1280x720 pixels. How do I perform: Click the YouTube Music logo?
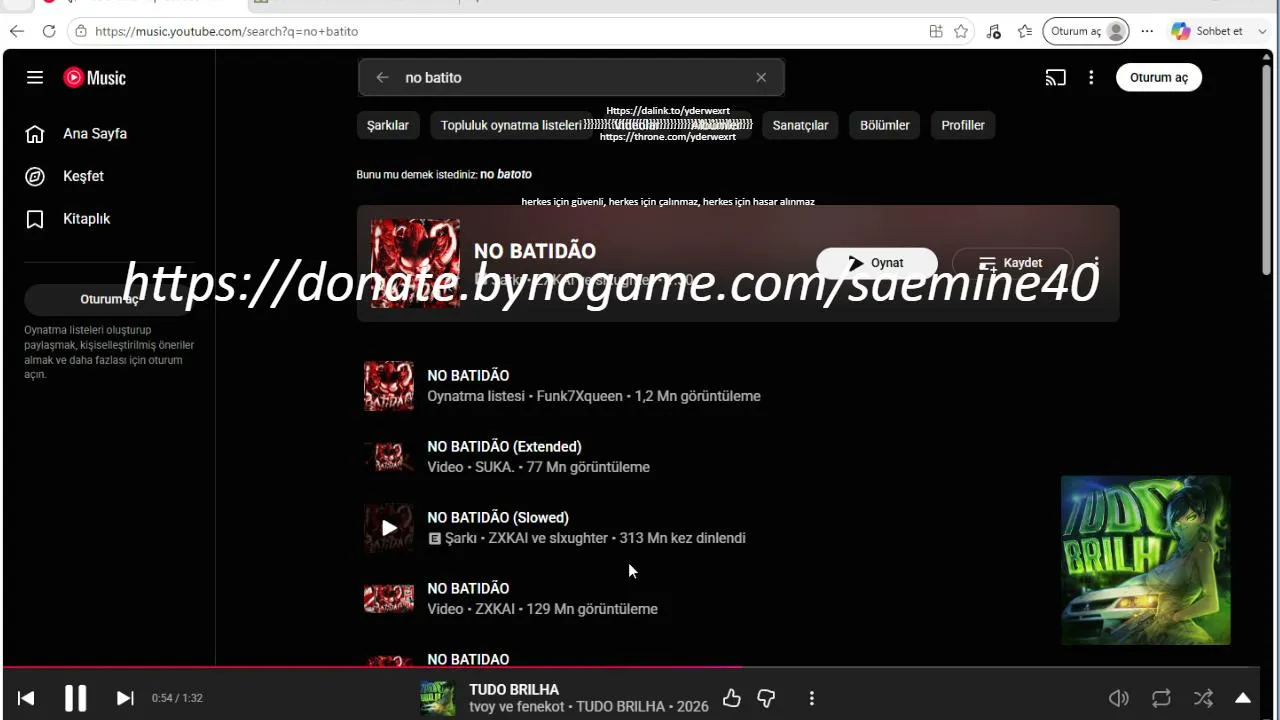pyautogui.click(x=95, y=77)
